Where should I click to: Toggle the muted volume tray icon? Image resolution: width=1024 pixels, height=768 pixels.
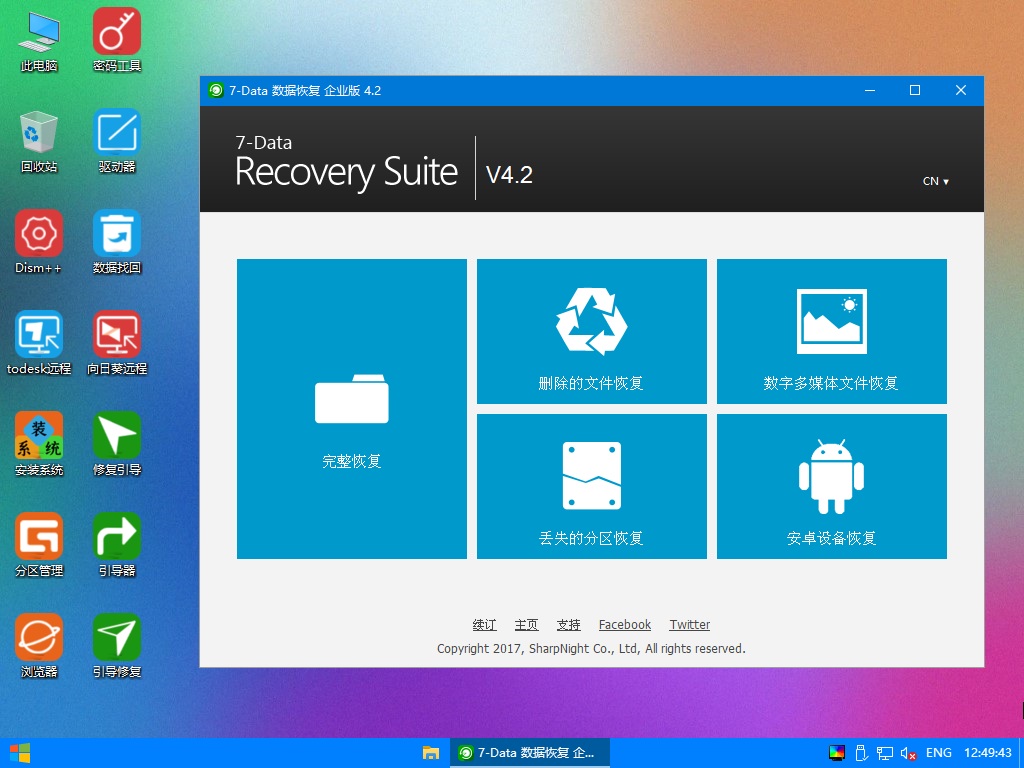[909, 753]
